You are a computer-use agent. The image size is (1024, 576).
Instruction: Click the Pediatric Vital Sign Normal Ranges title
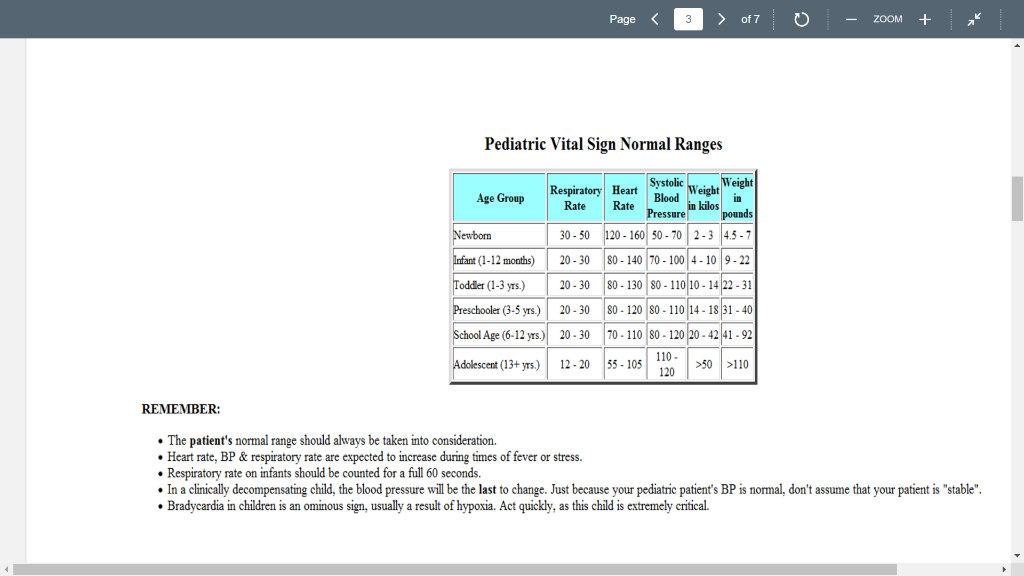602,144
